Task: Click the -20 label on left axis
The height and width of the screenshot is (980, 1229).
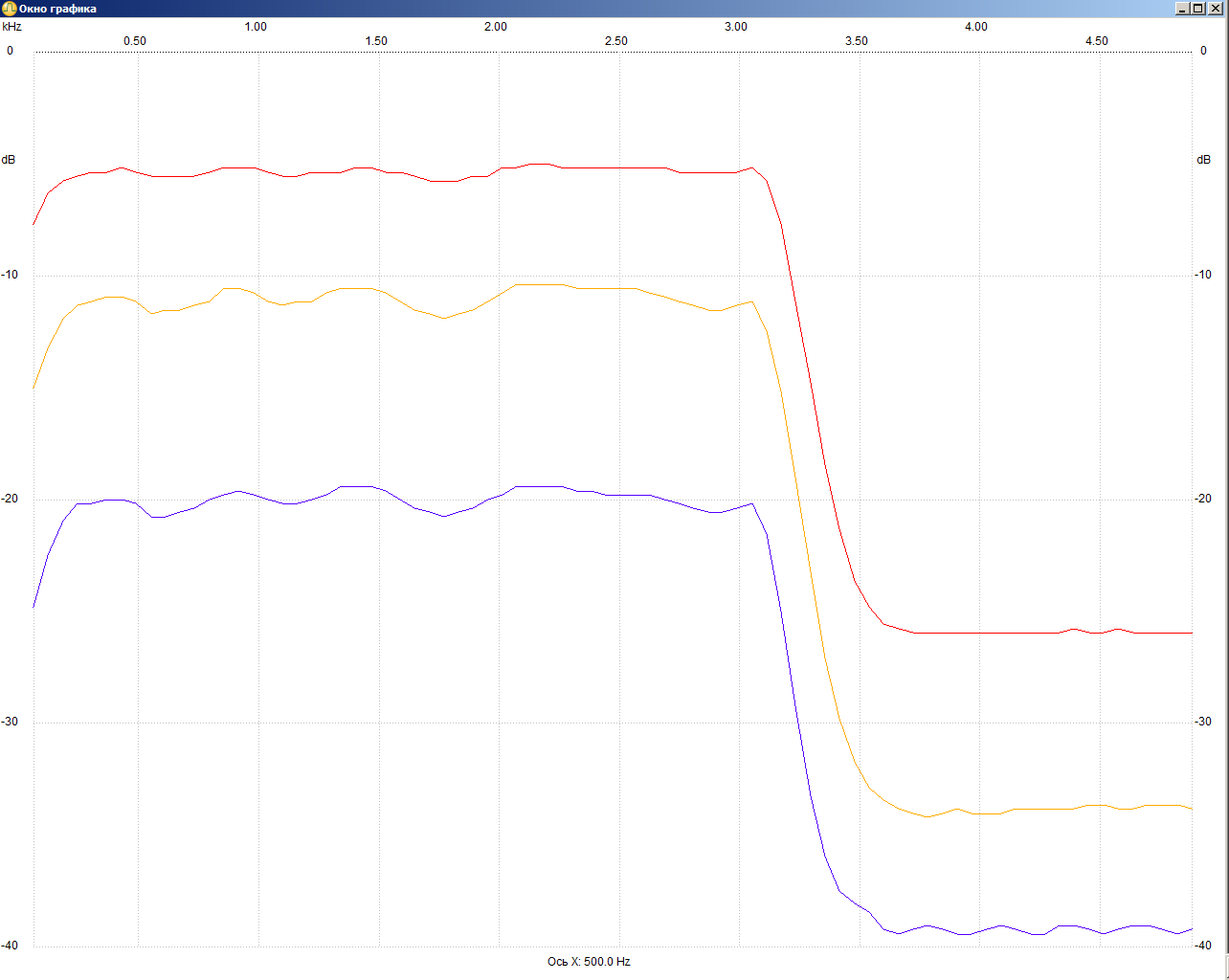Action: [10, 499]
